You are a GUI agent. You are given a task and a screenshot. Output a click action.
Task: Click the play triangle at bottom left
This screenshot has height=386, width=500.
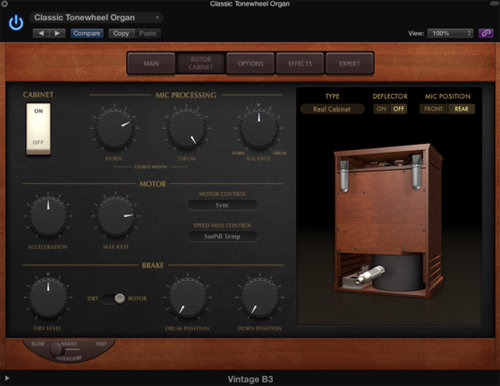[7, 378]
